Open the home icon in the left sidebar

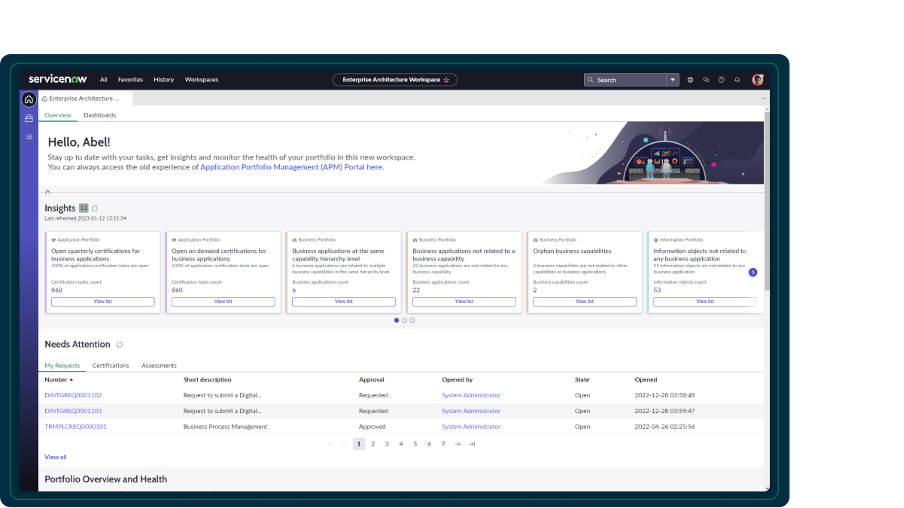coord(29,99)
